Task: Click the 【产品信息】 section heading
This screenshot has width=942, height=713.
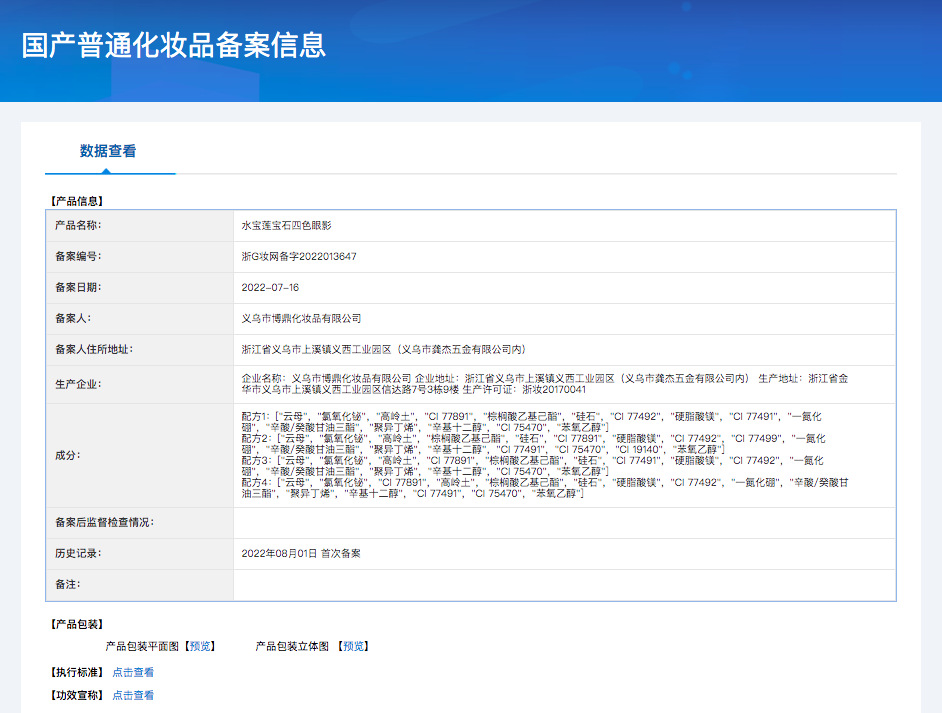Action: point(77,201)
